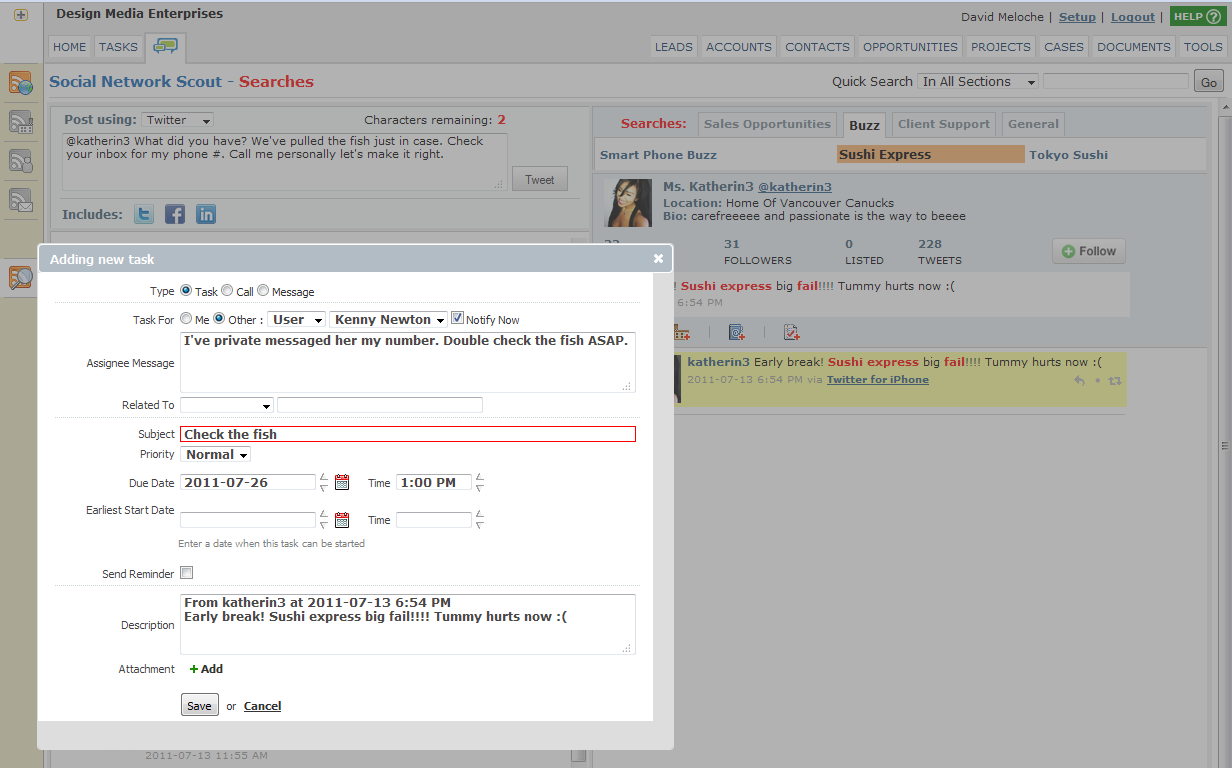Click the Logout link
Screen dimensions: 1232x768
(1133, 17)
